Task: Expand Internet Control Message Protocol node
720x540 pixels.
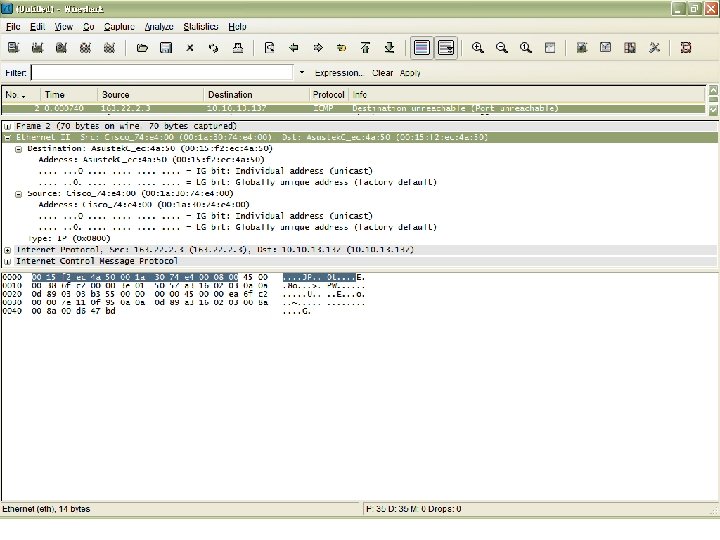Action: 7,261
